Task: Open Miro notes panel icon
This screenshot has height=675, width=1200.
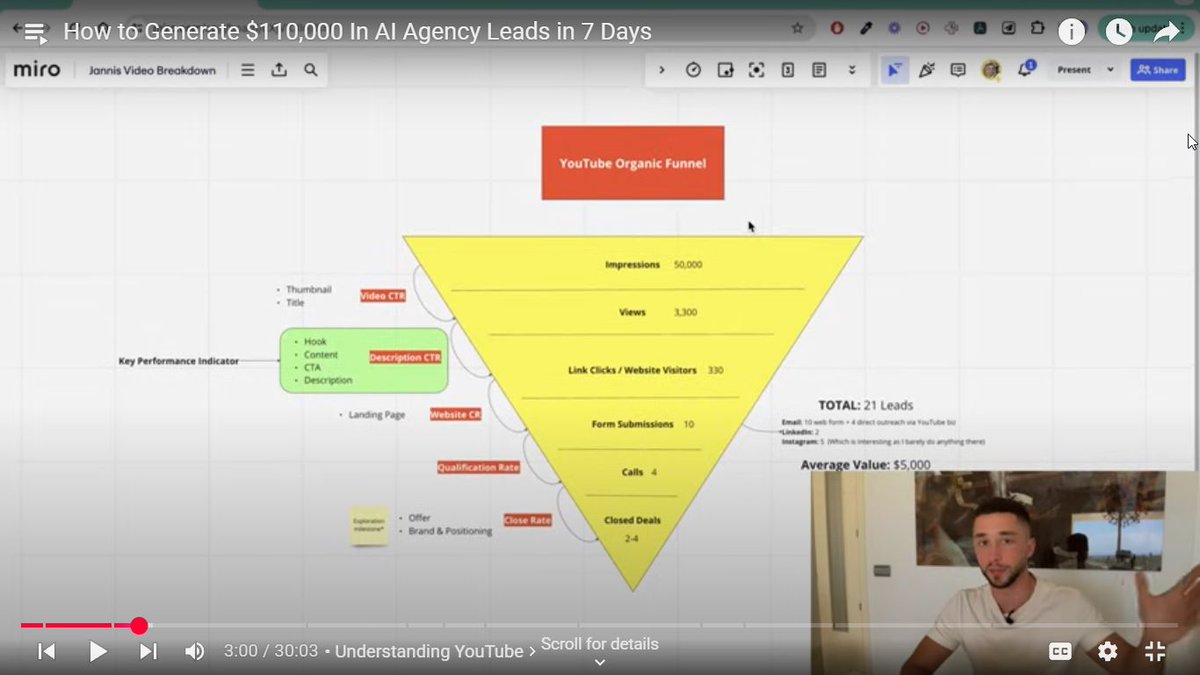Action: click(819, 70)
